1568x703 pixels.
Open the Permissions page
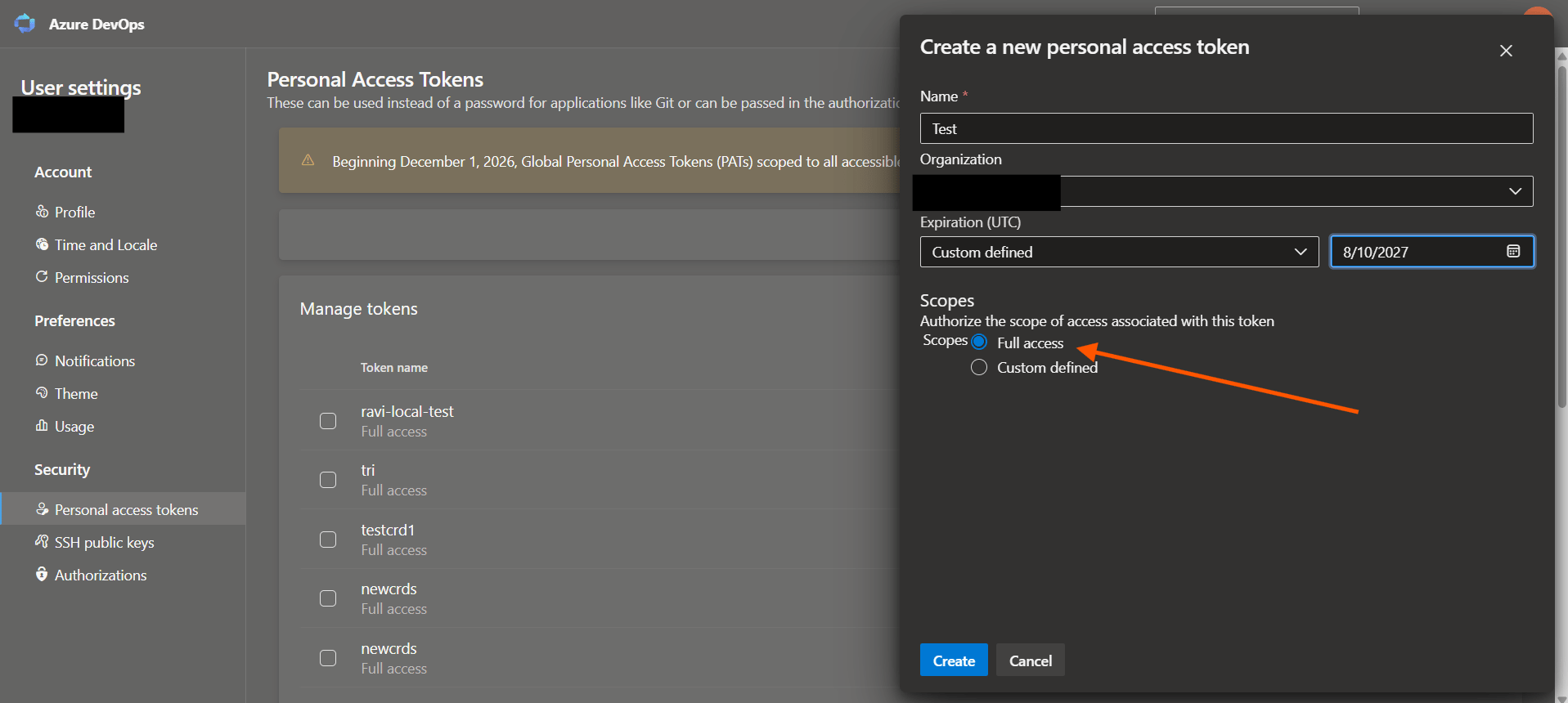click(x=92, y=278)
